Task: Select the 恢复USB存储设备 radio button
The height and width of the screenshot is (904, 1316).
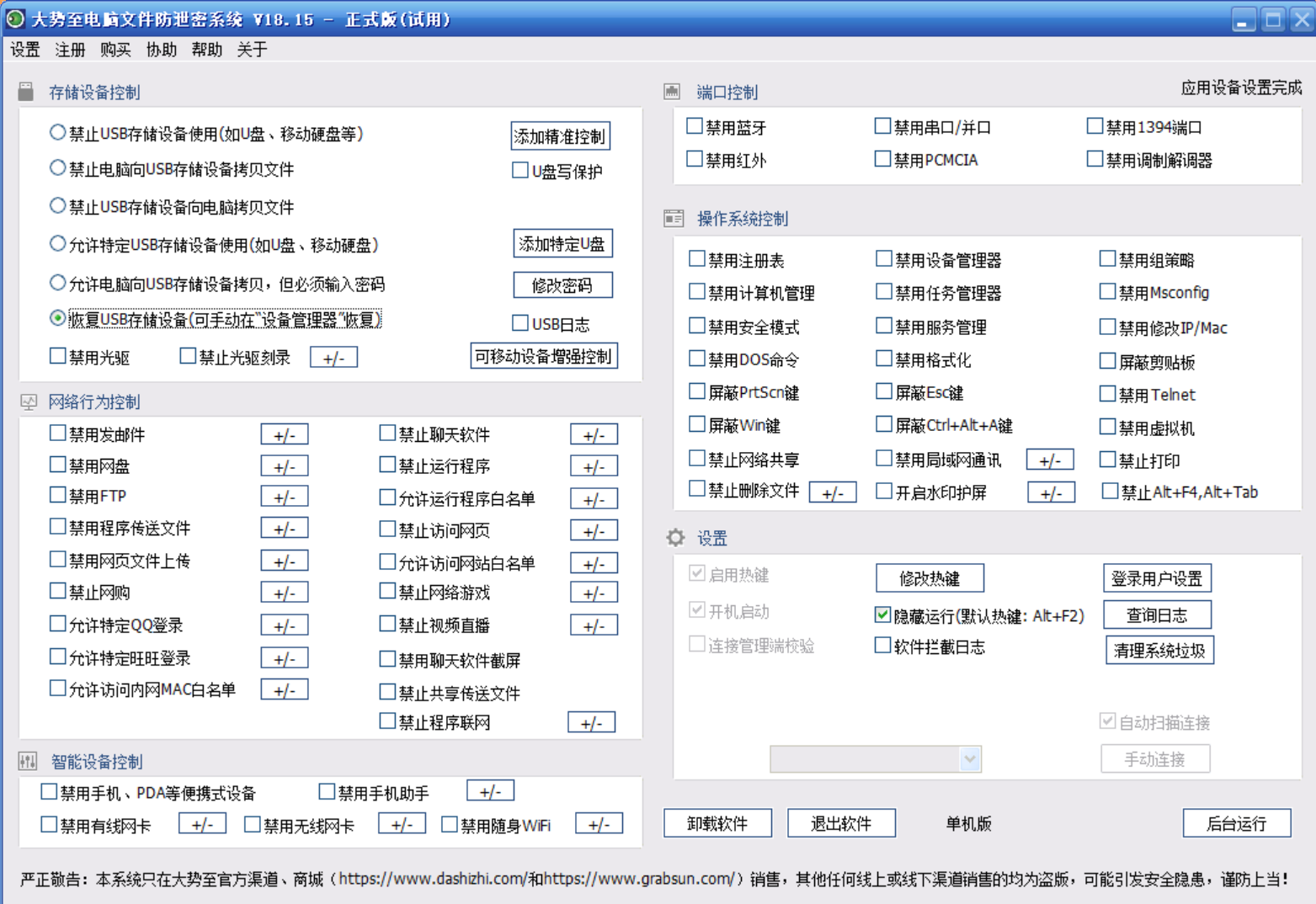Action: (57, 320)
